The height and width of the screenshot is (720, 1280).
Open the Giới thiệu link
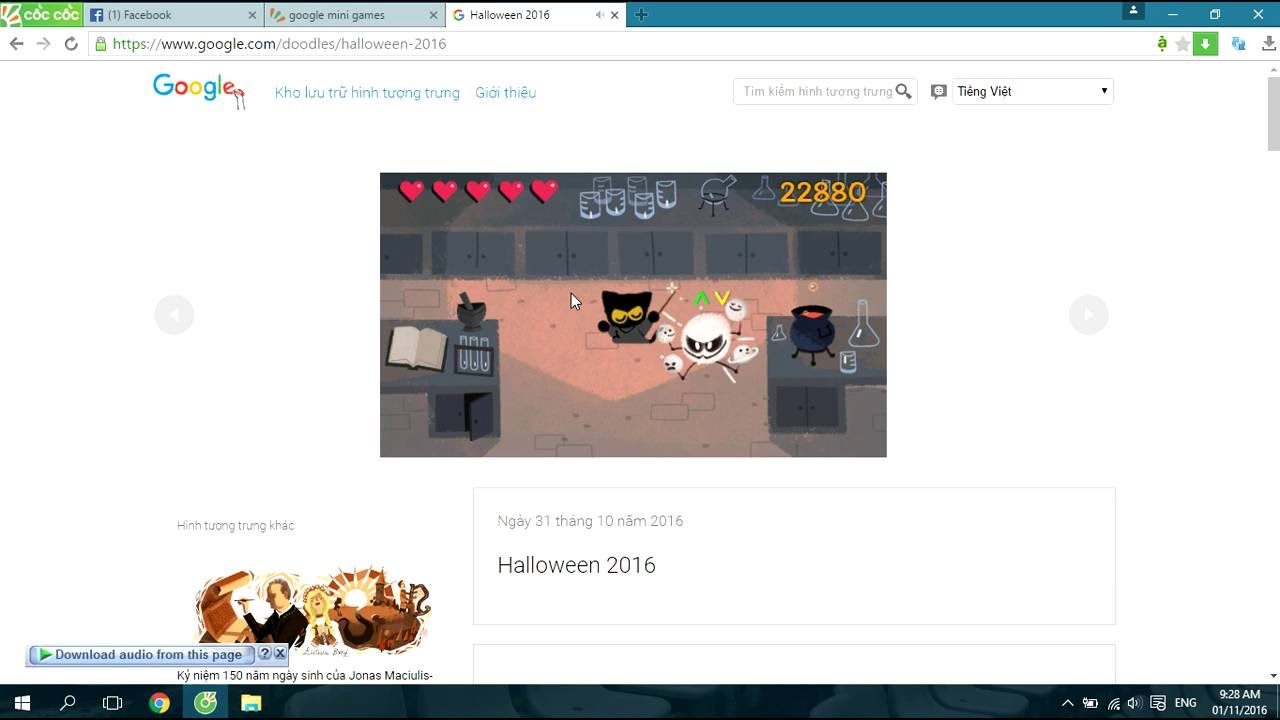[x=505, y=93]
